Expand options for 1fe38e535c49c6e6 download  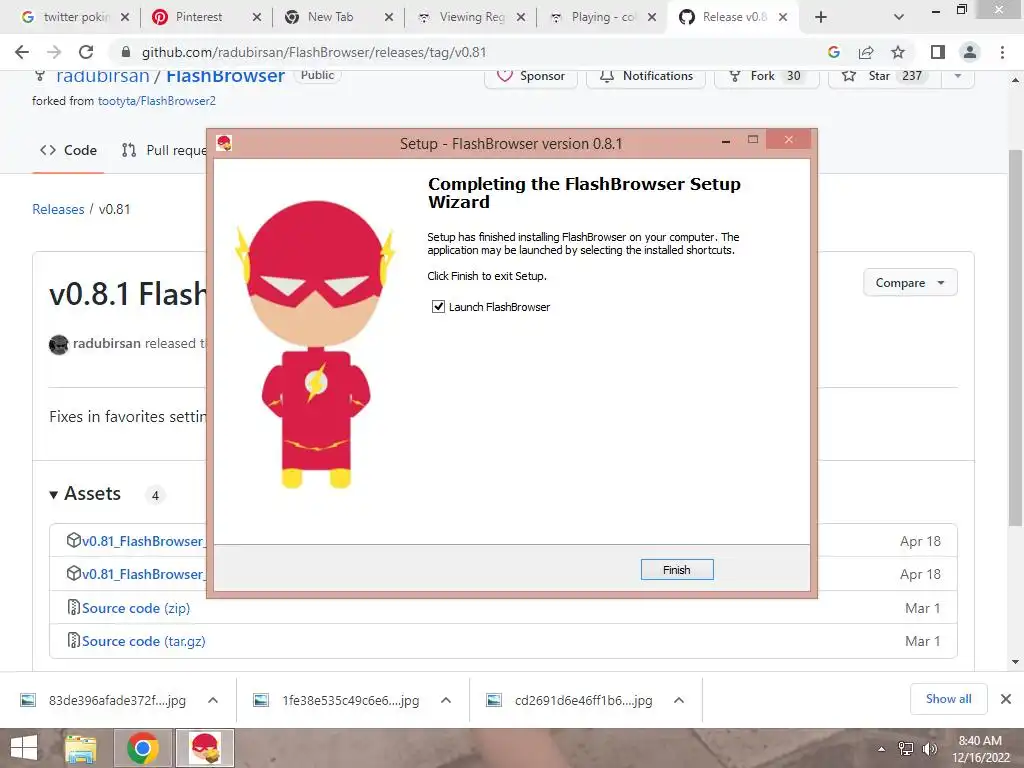[446, 700]
